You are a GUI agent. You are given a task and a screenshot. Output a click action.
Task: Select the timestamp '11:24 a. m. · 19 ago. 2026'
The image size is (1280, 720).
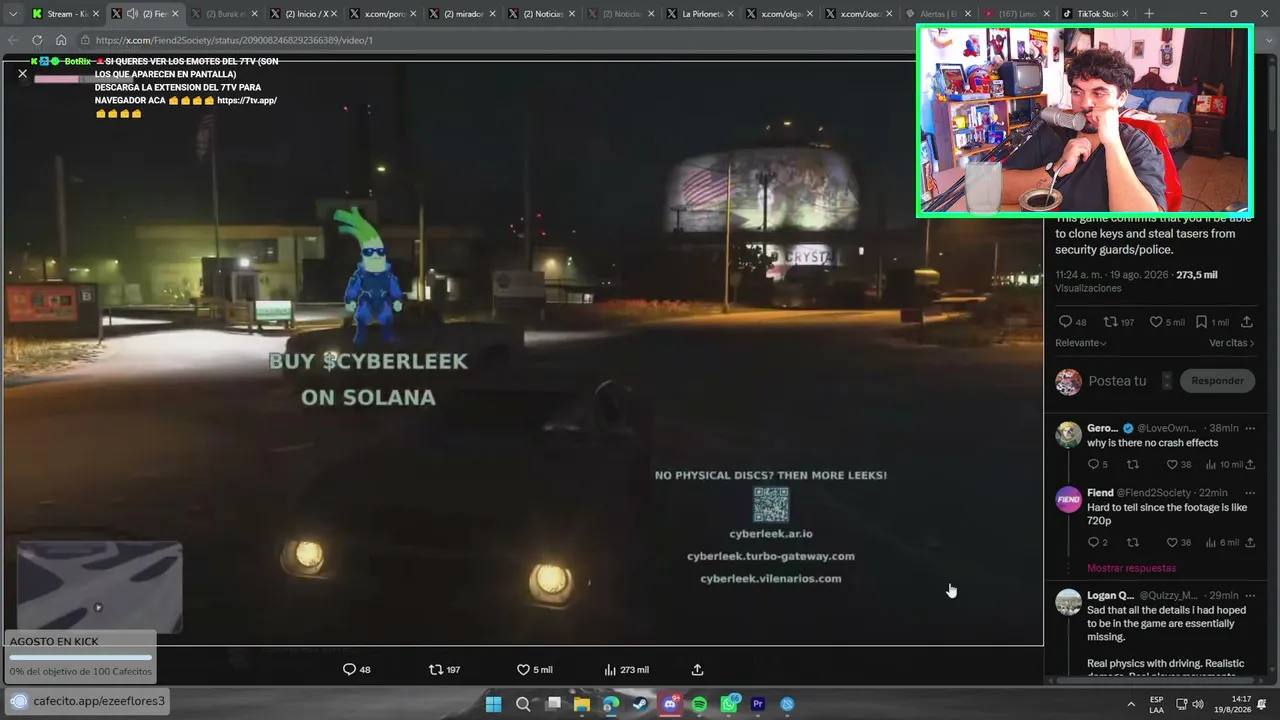pos(1112,274)
